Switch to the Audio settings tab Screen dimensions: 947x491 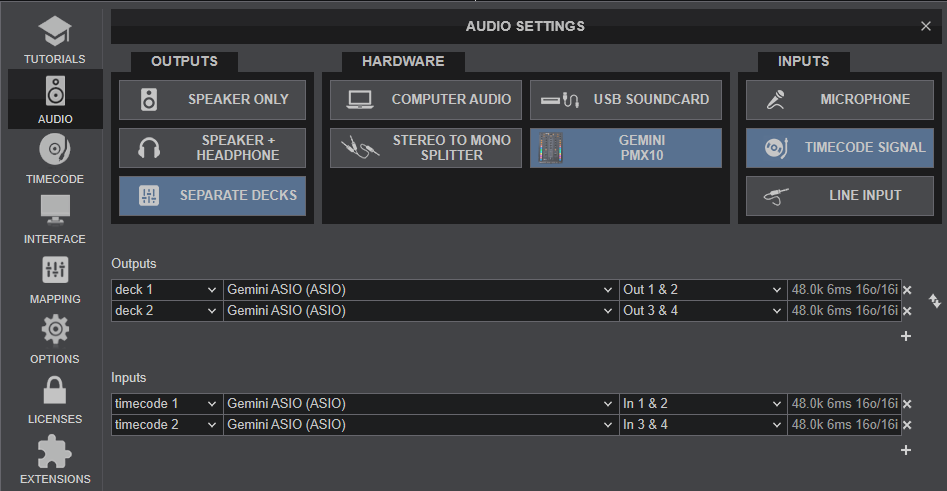(54, 100)
